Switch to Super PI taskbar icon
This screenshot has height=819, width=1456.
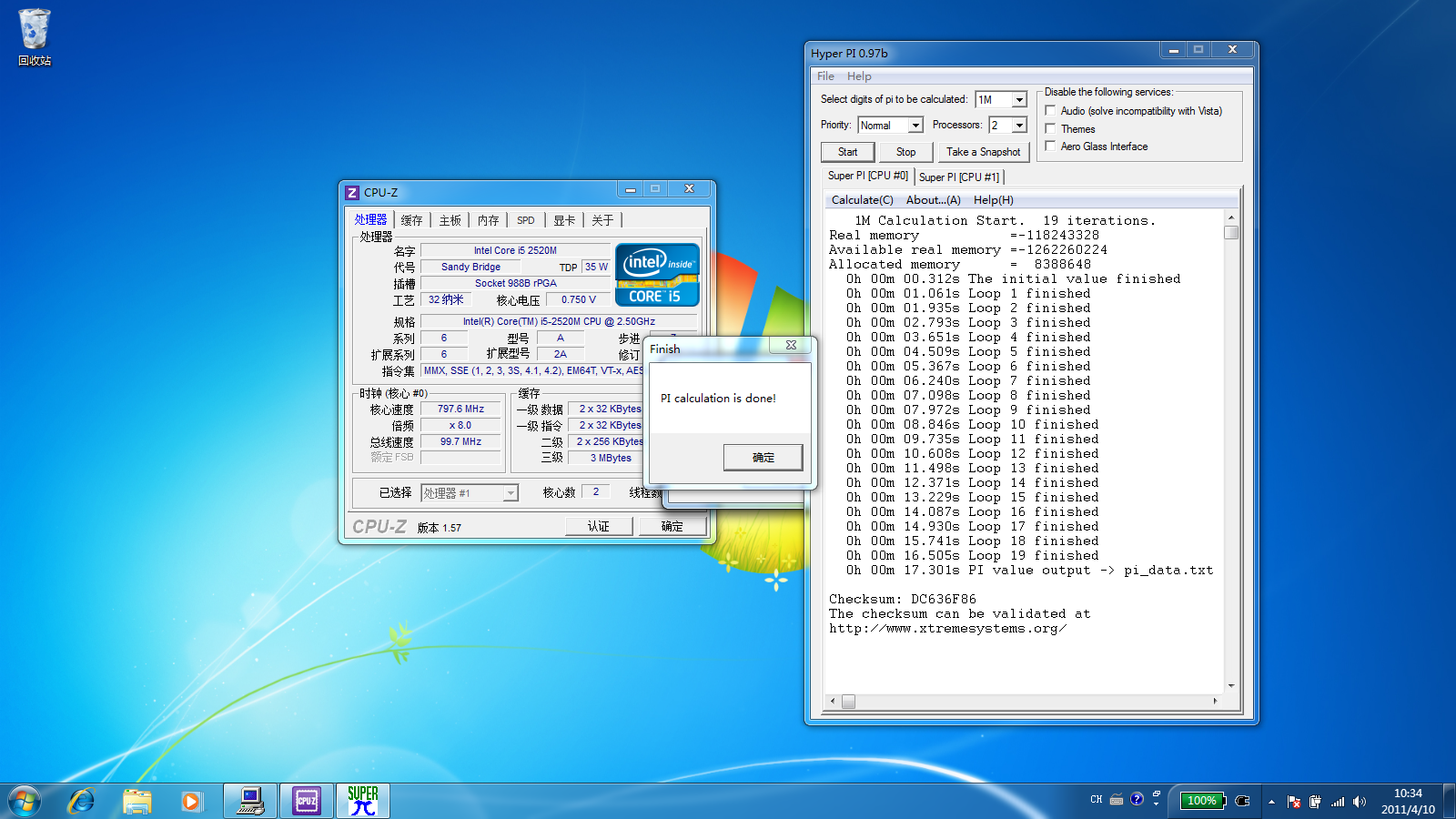363,801
